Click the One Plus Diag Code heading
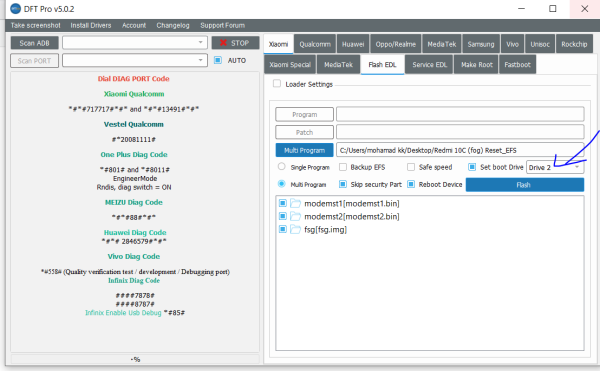 tap(134, 155)
